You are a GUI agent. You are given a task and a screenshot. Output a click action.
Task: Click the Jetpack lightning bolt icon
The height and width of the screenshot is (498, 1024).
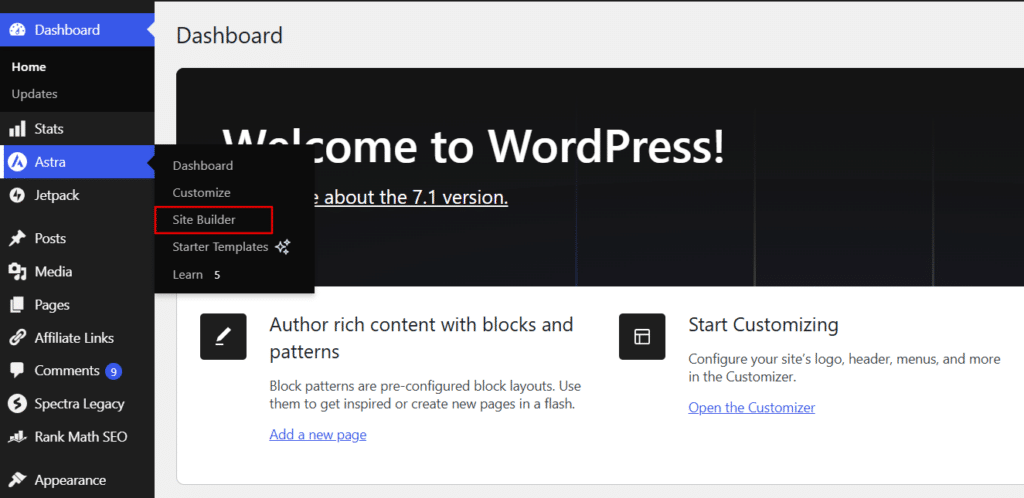click(x=18, y=196)
